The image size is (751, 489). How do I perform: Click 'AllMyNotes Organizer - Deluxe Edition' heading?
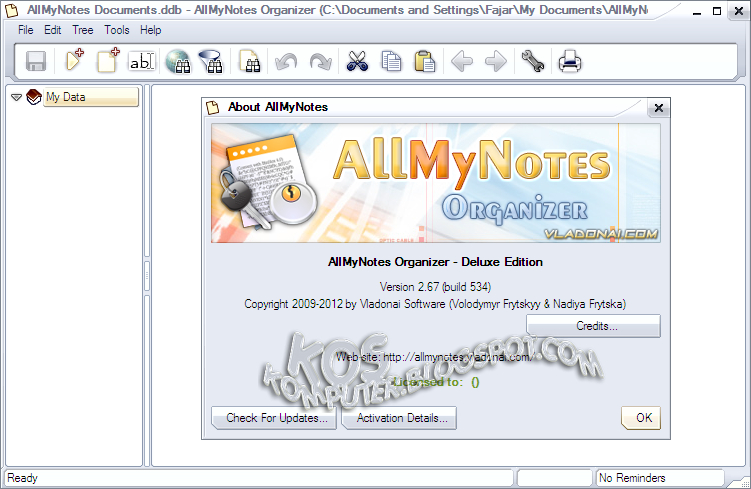[435, 262]
